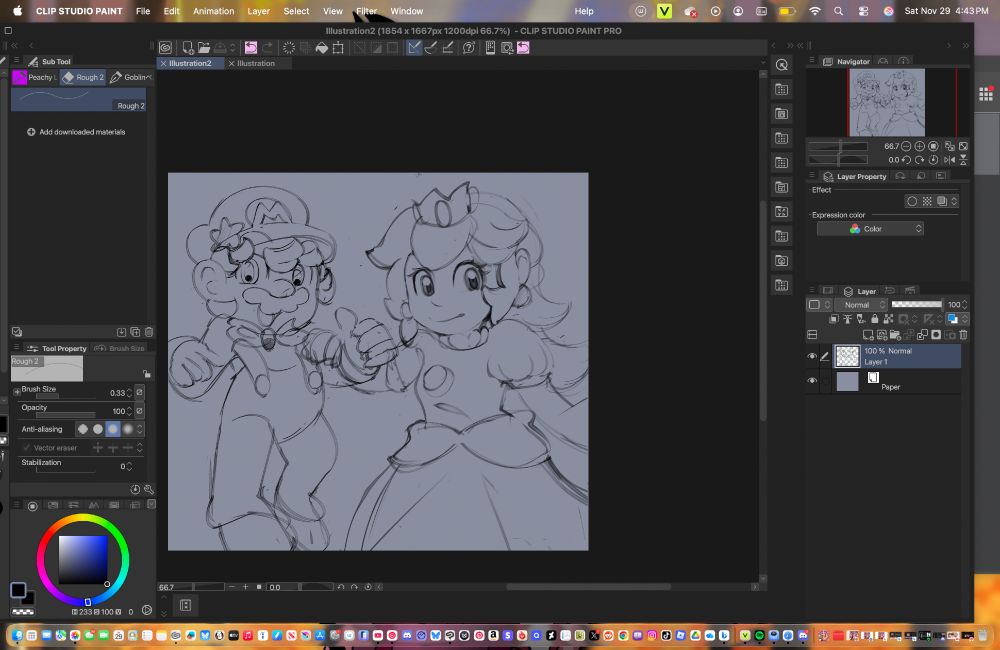The width and height of the screenshot is (1000, 650).
Task: Select the Rough 2 sub tool entry
Action: tap(78, 100)
